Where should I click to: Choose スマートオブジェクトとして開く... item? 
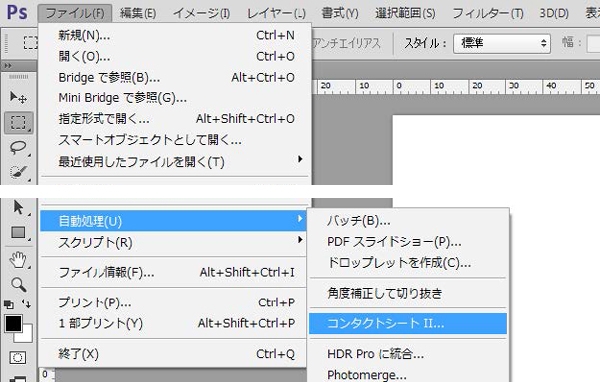pos(176,140)
